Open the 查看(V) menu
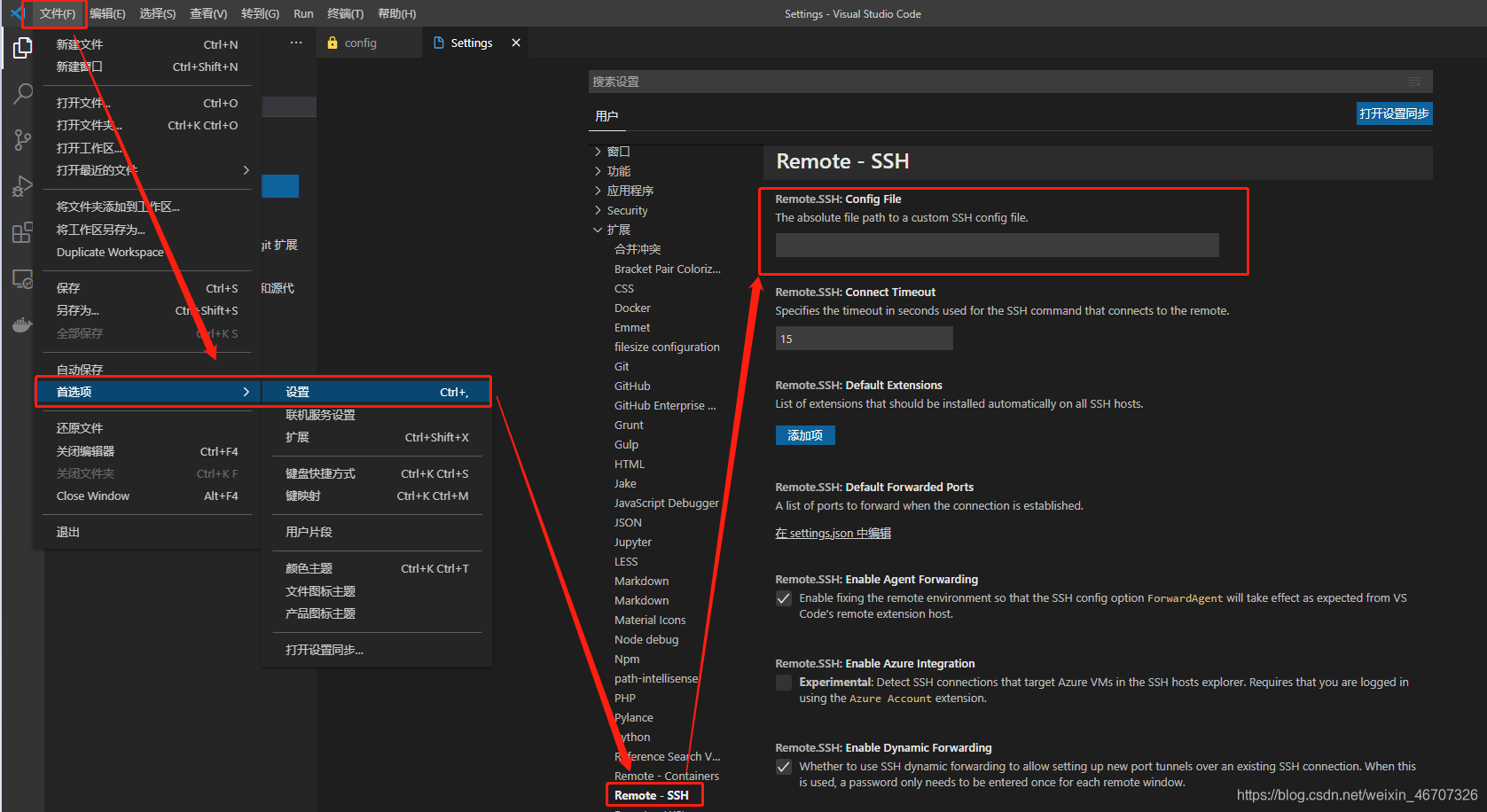 pos(208,13)
